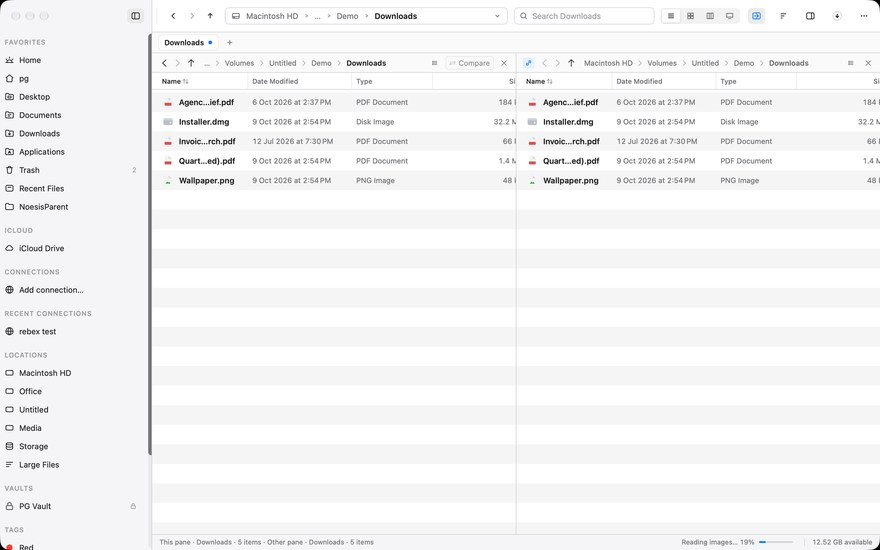Close the right pane
The image size is (880, 550).
click(x=868, y=63)
